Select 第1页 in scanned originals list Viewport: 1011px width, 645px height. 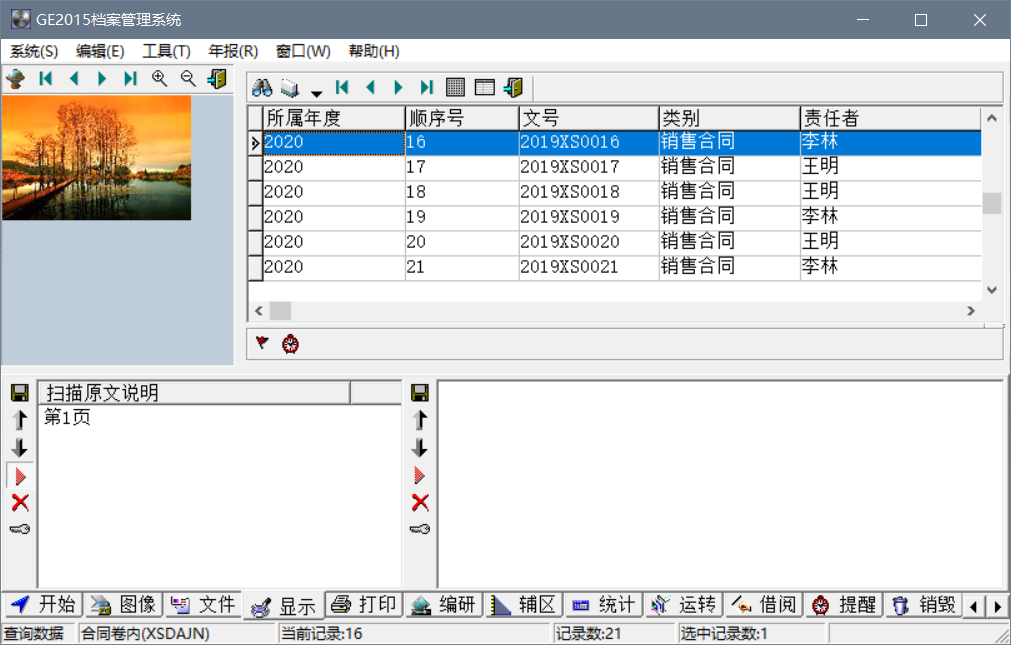(67, 417)
